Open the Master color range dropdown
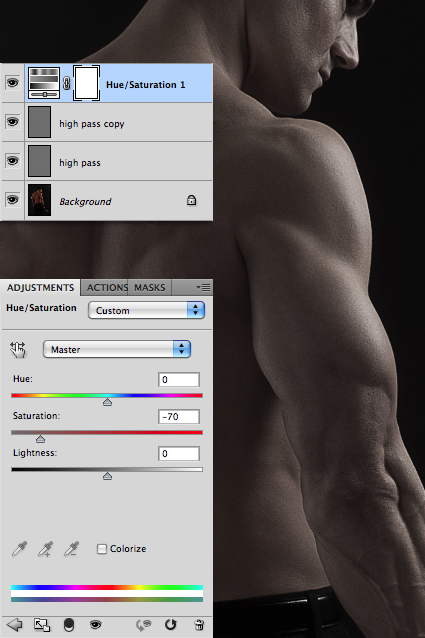425x638 pixels. click(117, 350)
